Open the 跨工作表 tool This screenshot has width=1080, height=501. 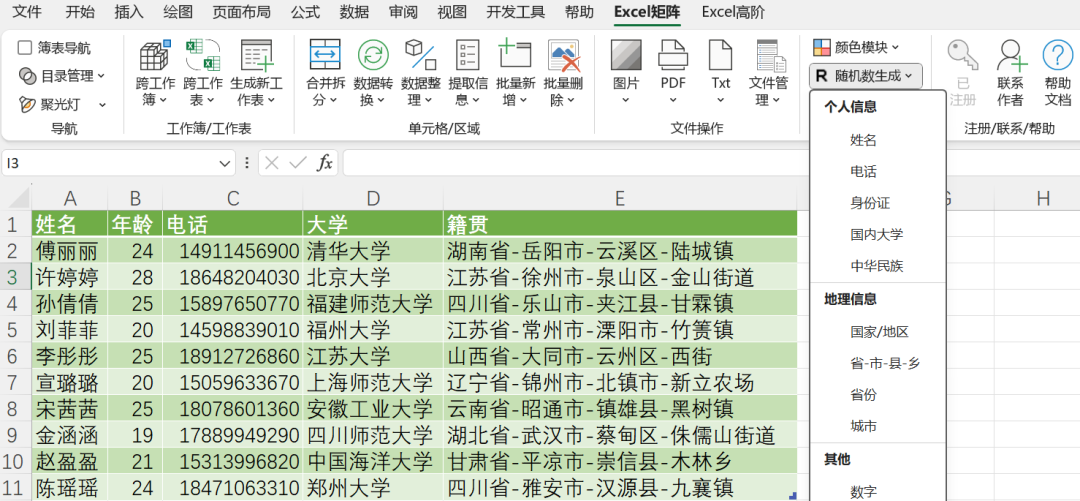pos(202,73)
